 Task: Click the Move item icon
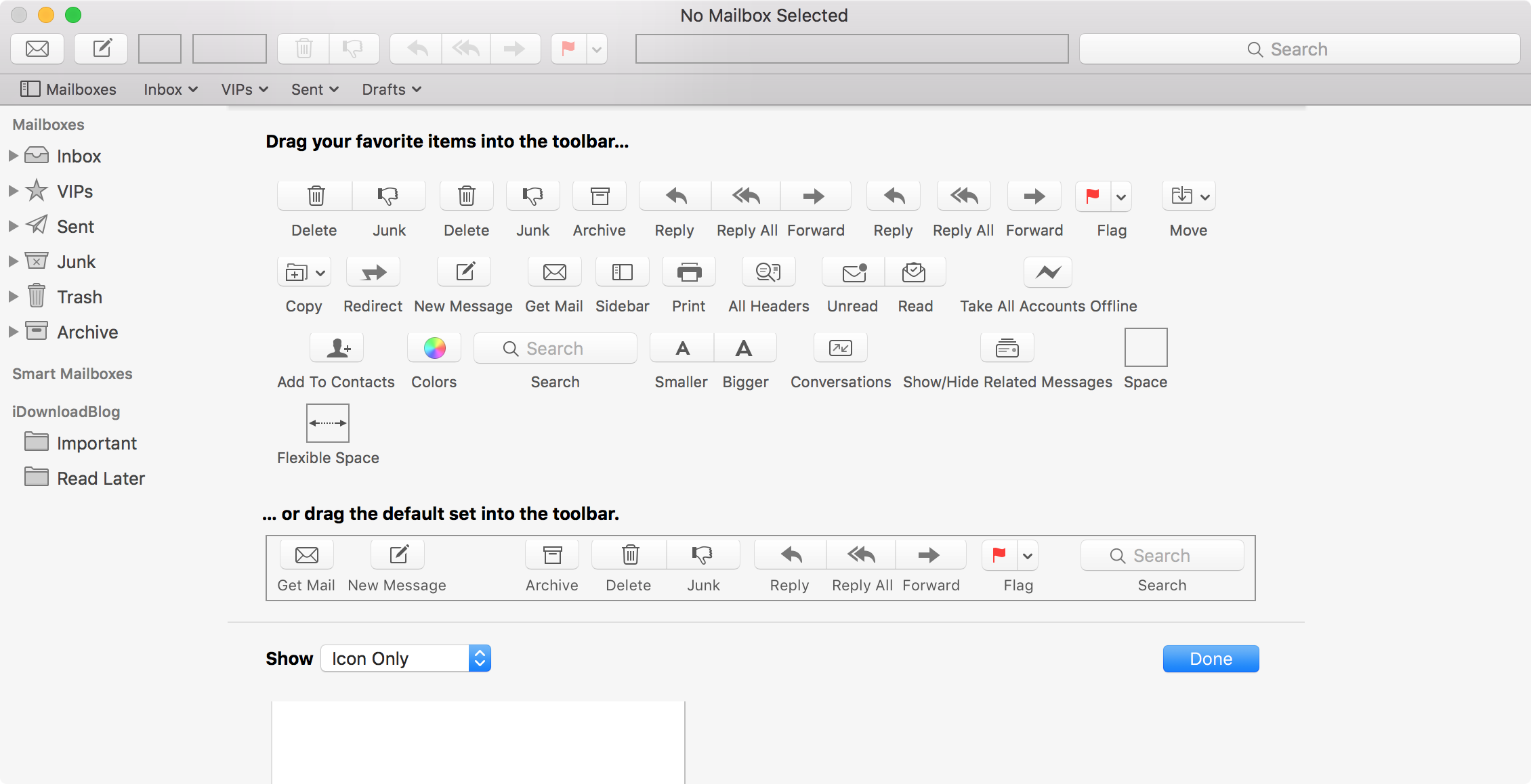1189,196
